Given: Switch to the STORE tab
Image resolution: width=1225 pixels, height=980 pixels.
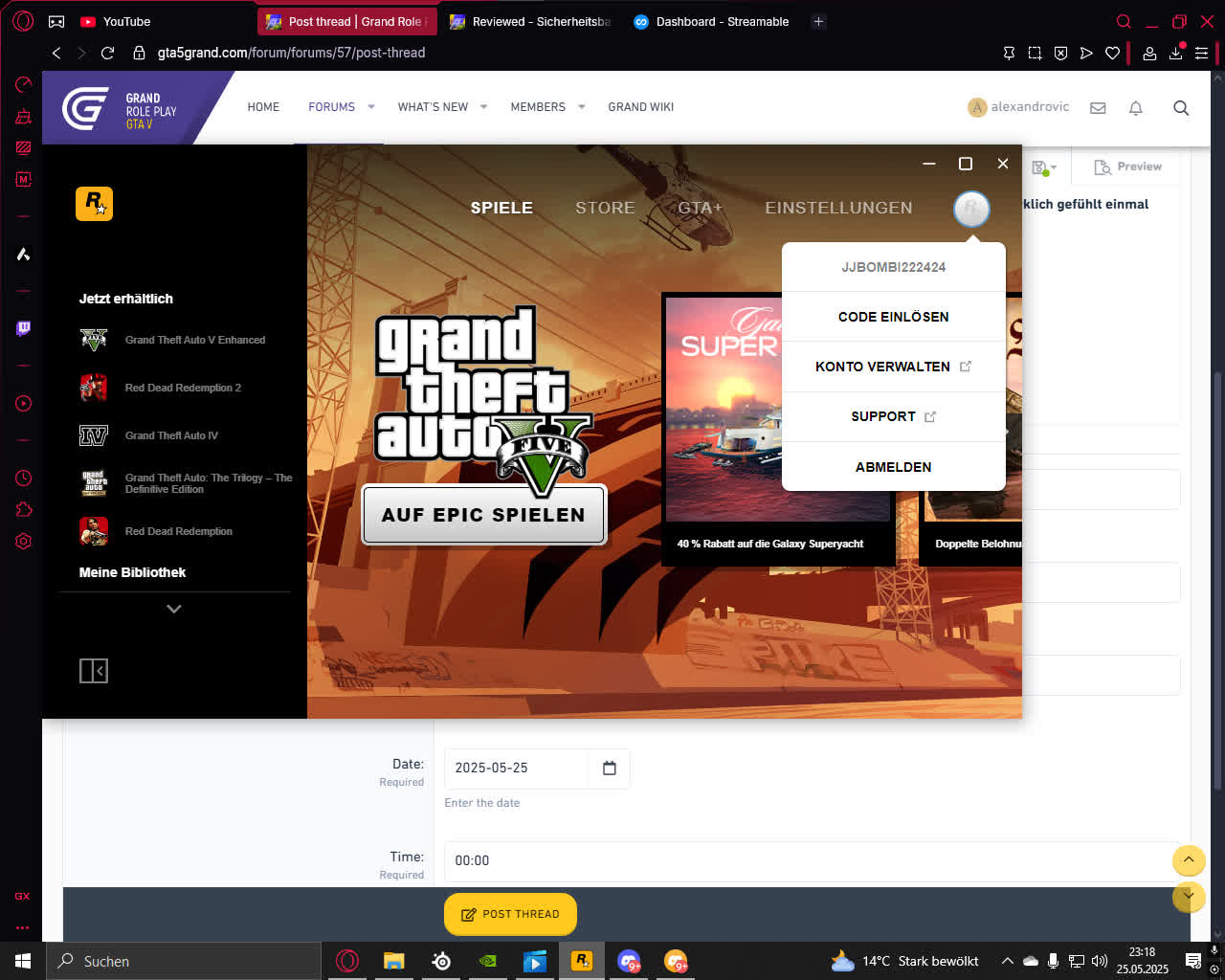Looking at the screenshot, I should tap(605, 208).
